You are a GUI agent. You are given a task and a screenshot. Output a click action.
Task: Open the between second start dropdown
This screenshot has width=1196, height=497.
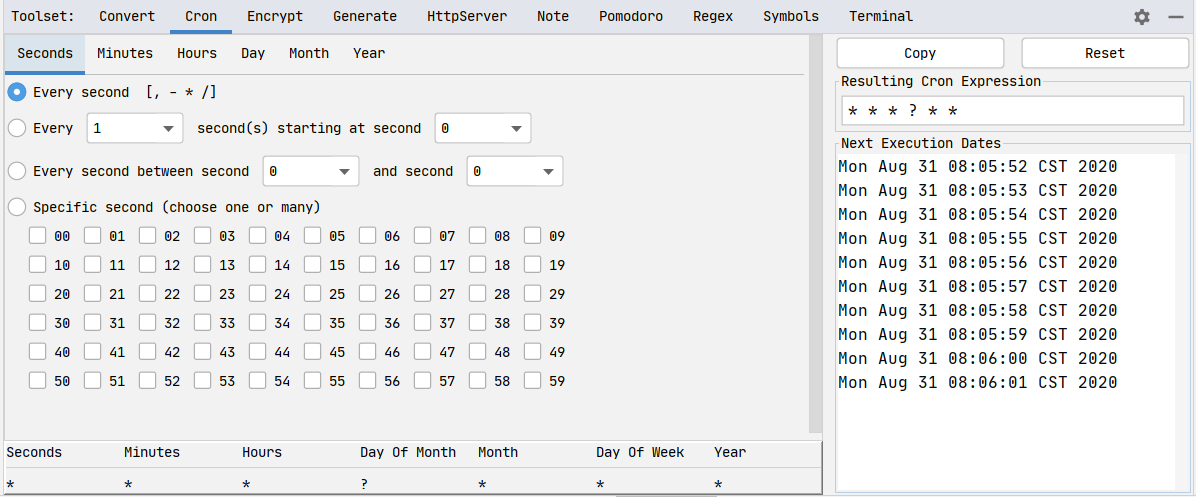click(310, 172)
